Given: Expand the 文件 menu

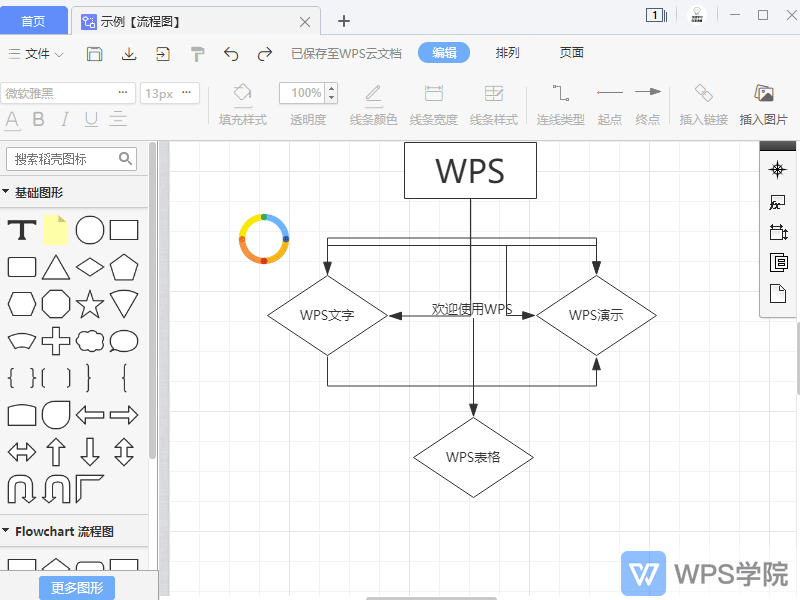Looking at the screenshot, I should pos(35,53).
